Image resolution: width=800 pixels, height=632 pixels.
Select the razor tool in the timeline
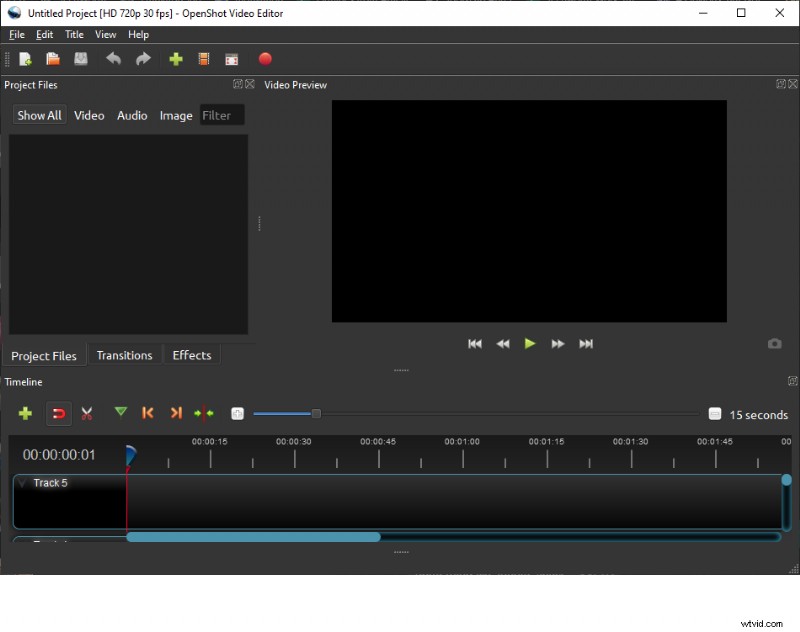pos(87,413)
